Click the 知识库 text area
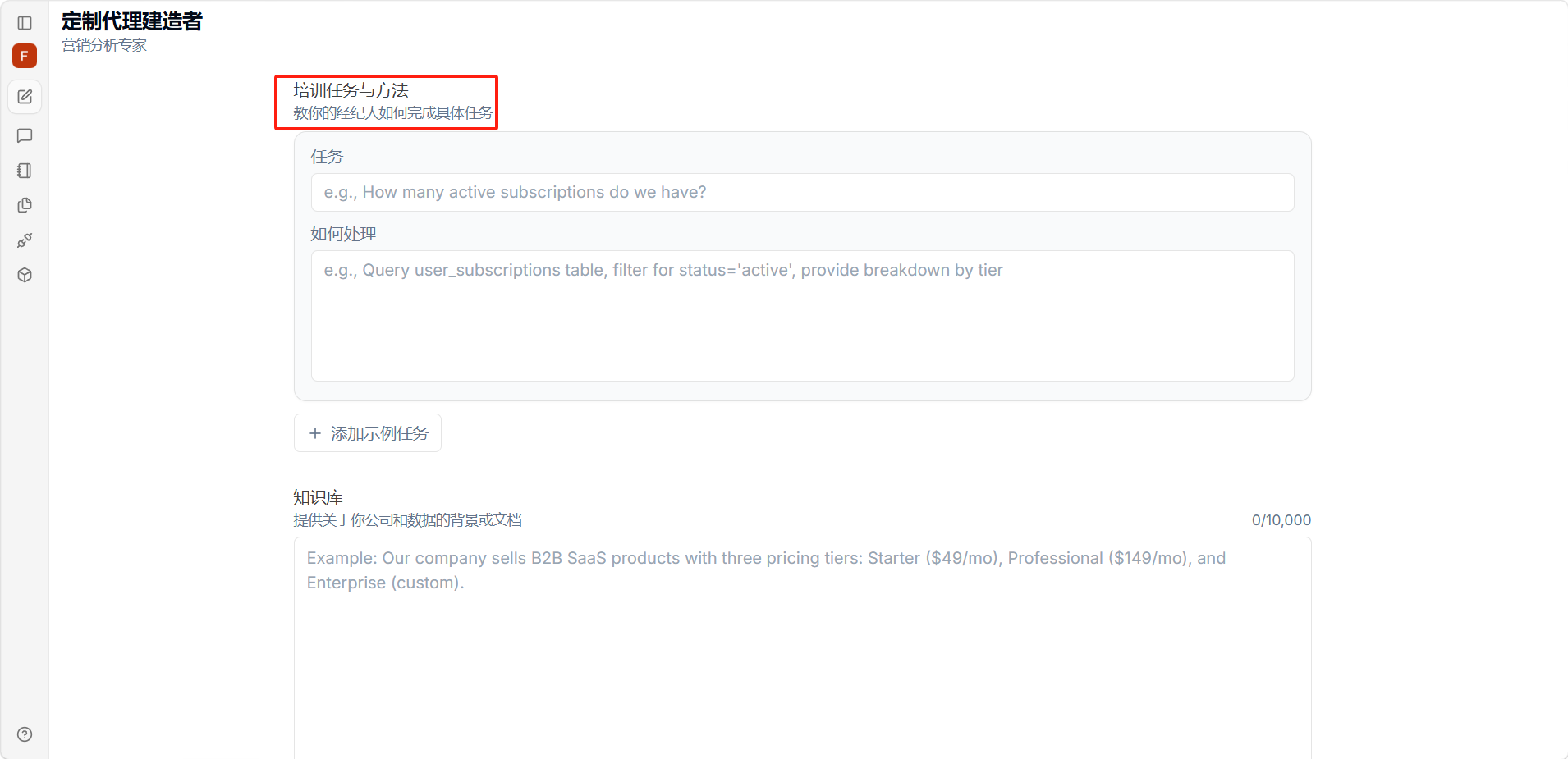This screenshot has height=759, width=1568. point(802,648)
